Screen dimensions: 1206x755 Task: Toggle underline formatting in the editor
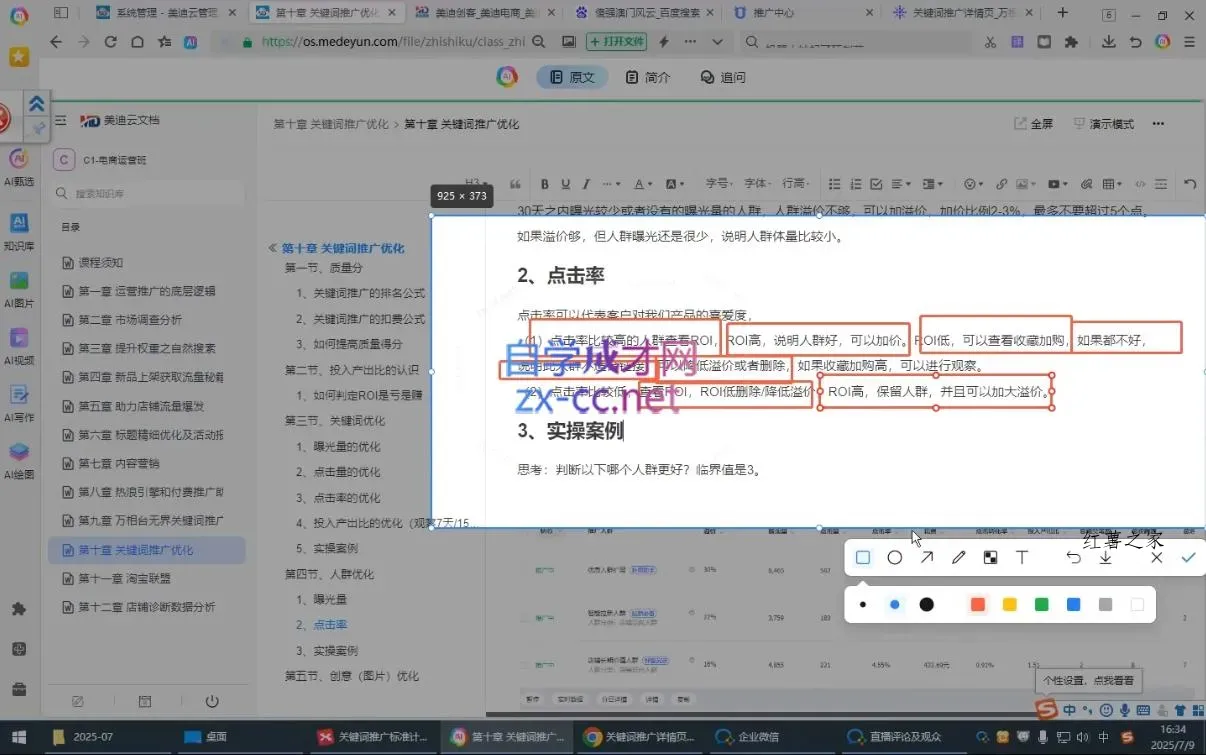564,183
